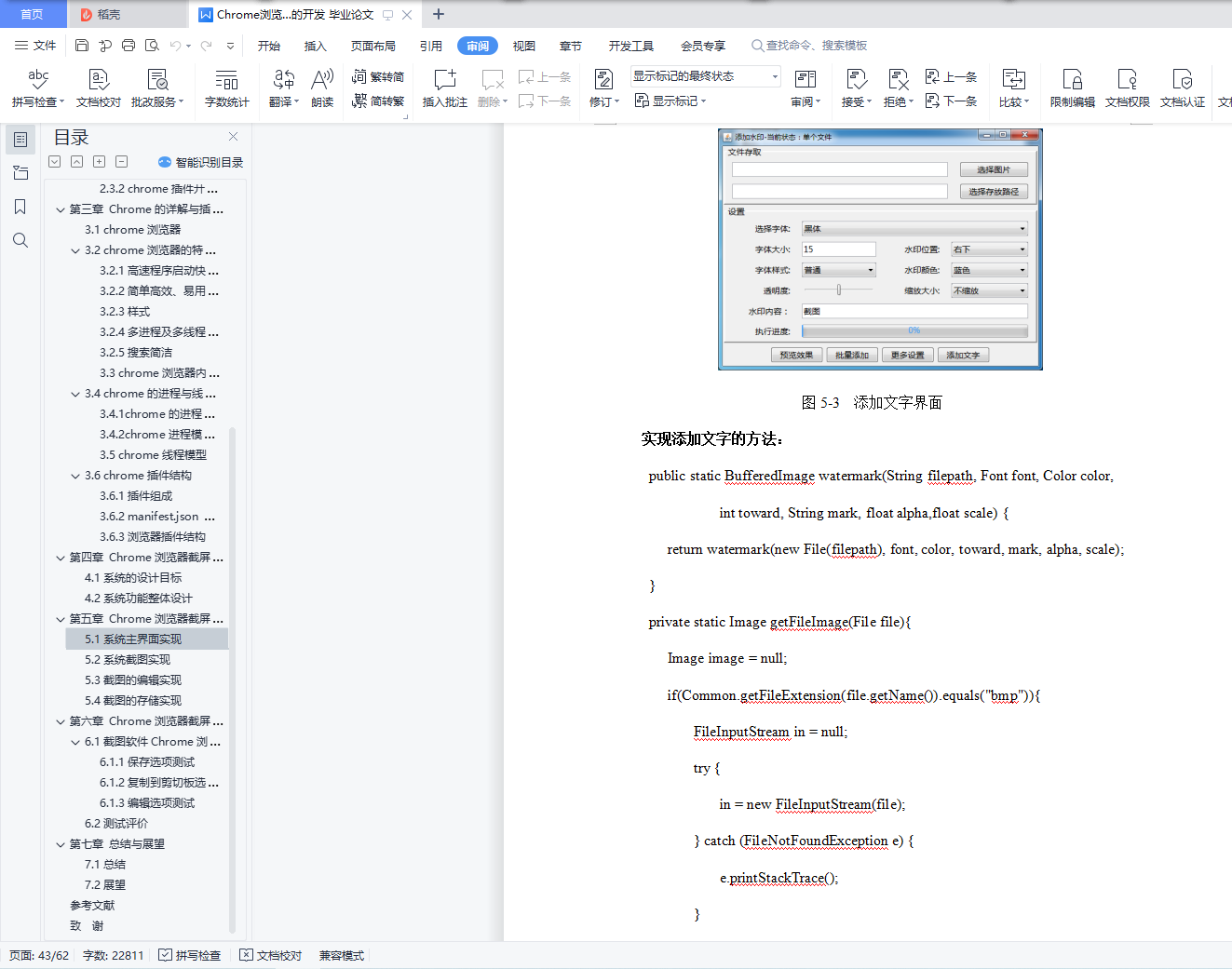Screen dimensions: 1232x969
Task: Collapse the 3.6 chrome 插件结构 node
Action: [75, 476]
